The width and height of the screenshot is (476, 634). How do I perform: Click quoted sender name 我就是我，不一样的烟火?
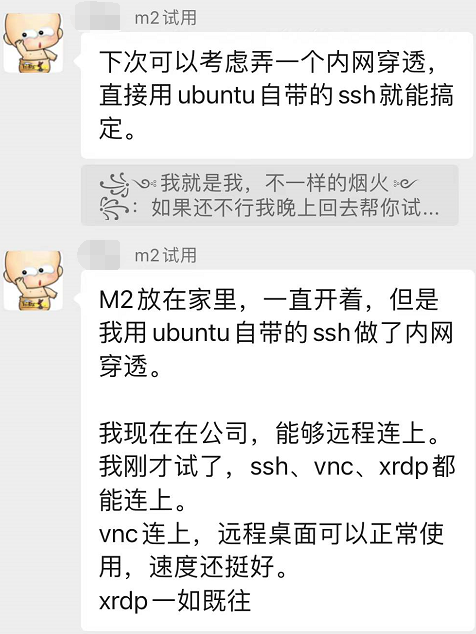[274, 183]
